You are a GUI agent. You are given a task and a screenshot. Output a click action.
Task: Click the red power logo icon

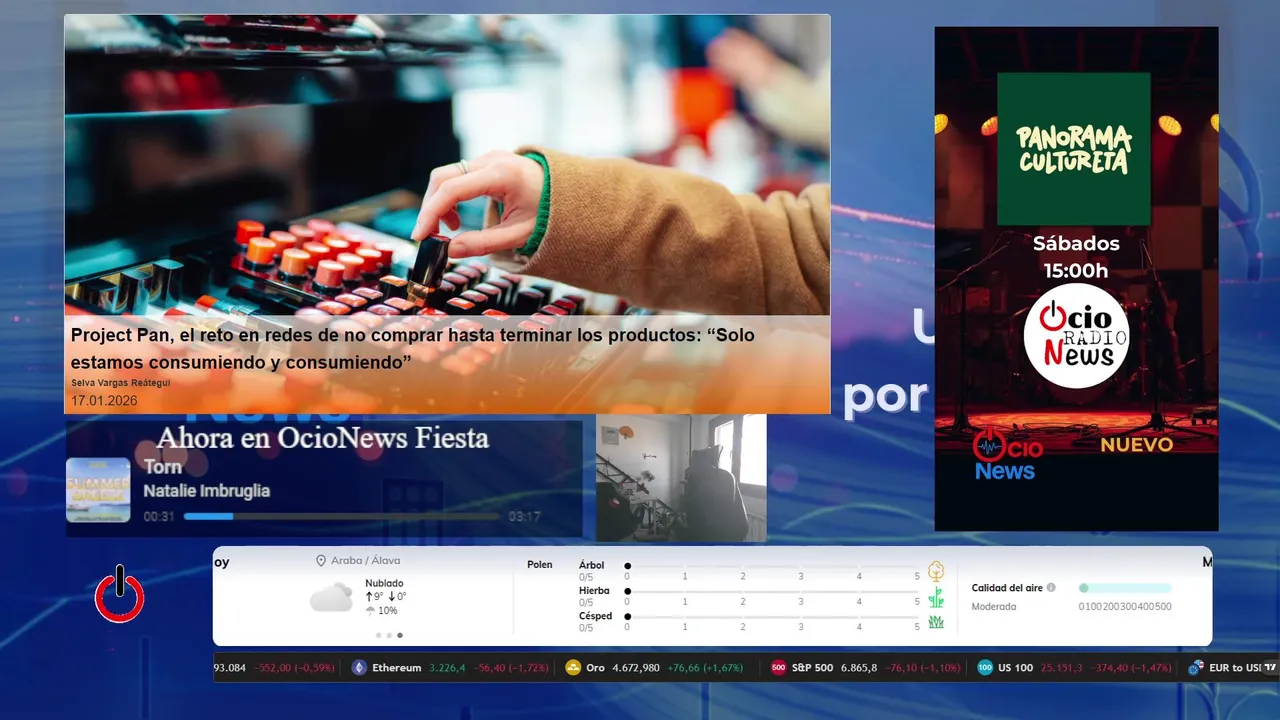[120, 594]
